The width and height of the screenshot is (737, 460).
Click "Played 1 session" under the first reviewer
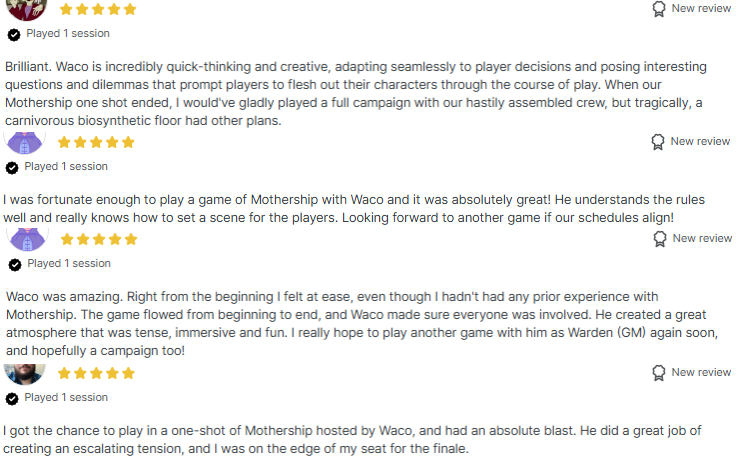point(68,33)
